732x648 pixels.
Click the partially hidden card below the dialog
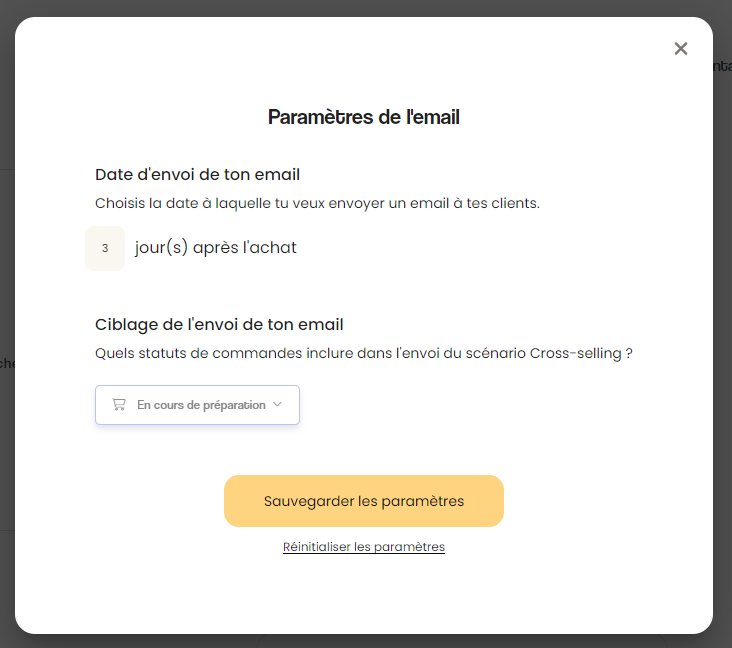(462, 641)
